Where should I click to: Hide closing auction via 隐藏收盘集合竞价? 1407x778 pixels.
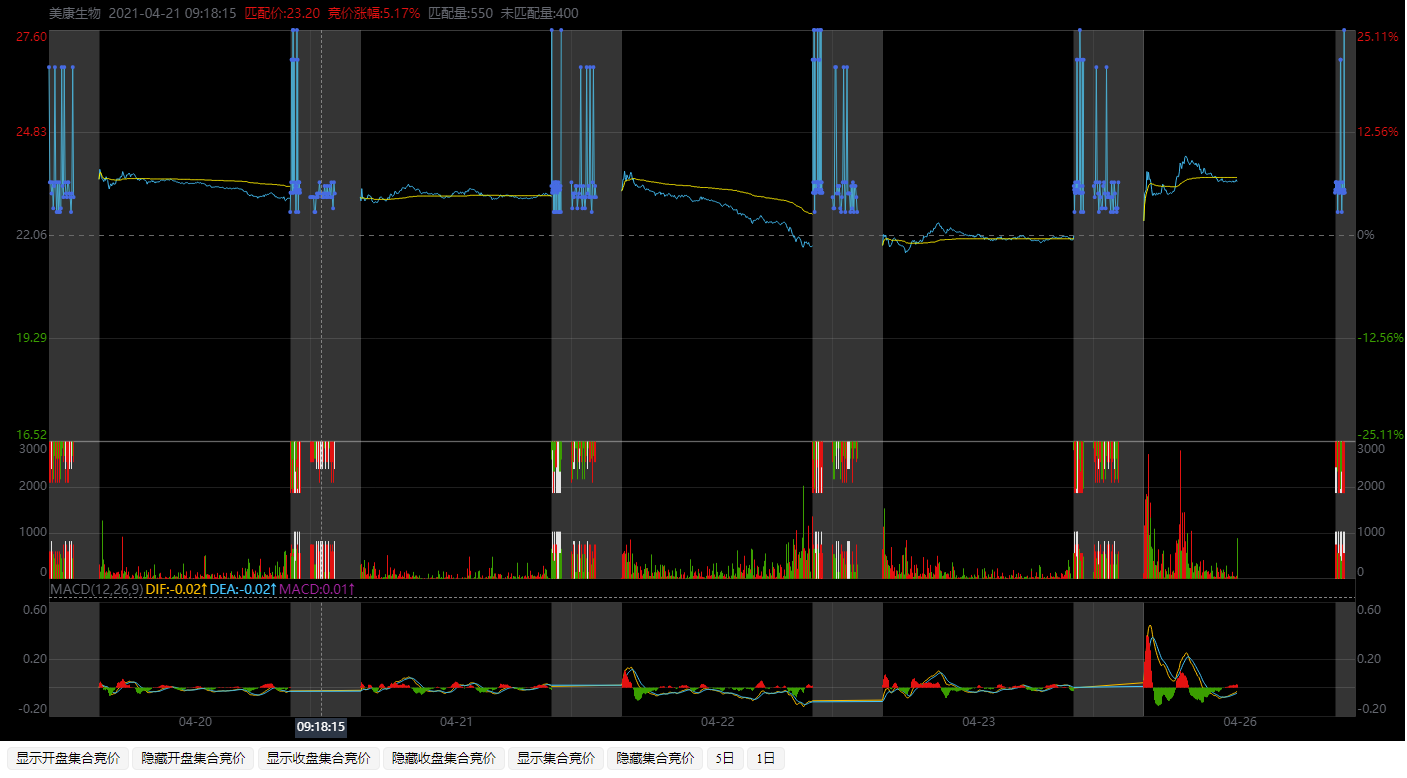pyautogui.click(x=444, y=759)
